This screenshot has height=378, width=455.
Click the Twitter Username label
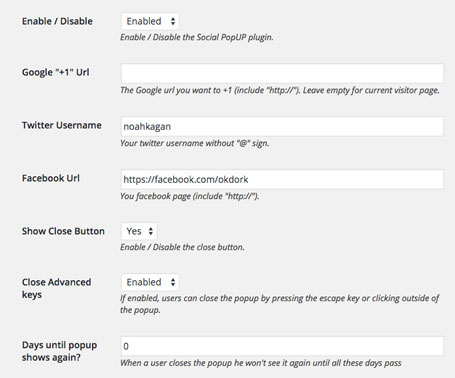tap(62, 125)
